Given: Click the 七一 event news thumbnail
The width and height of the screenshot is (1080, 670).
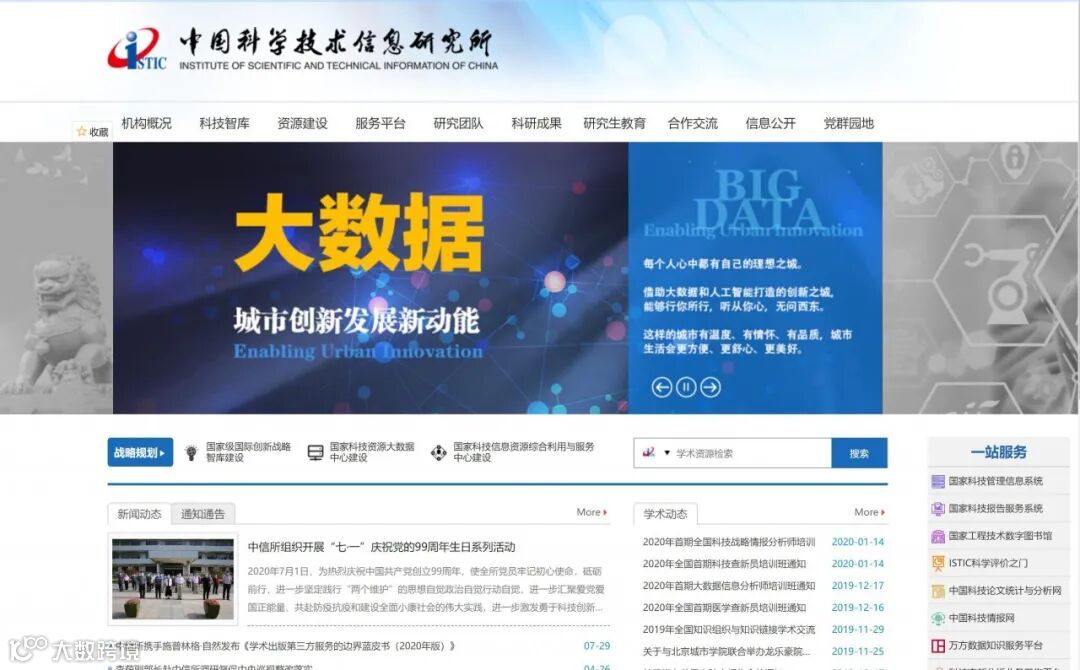Looking at the screenshot, I should pyautogui.click(x=173, y=578).
